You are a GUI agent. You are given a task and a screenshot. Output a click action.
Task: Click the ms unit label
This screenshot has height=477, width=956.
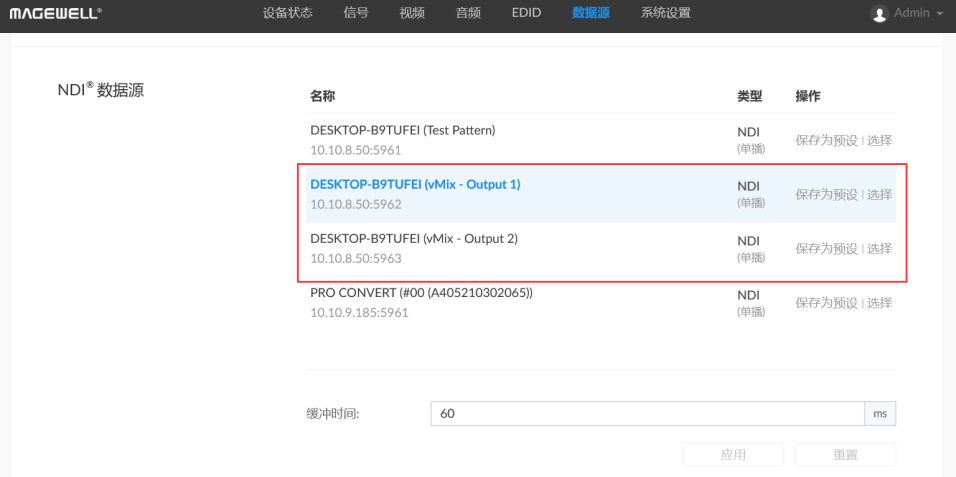pyautogui.click(x=880, y=414)
